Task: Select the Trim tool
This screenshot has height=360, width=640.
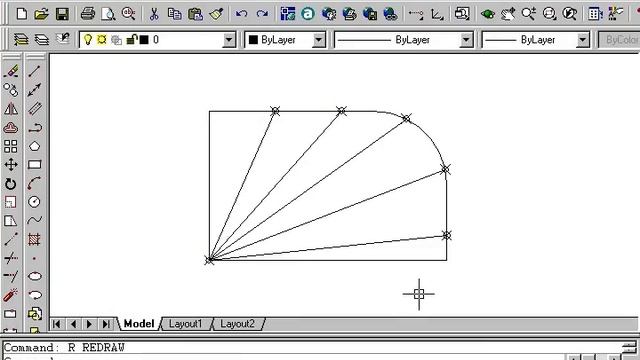Action: point(11,258)
